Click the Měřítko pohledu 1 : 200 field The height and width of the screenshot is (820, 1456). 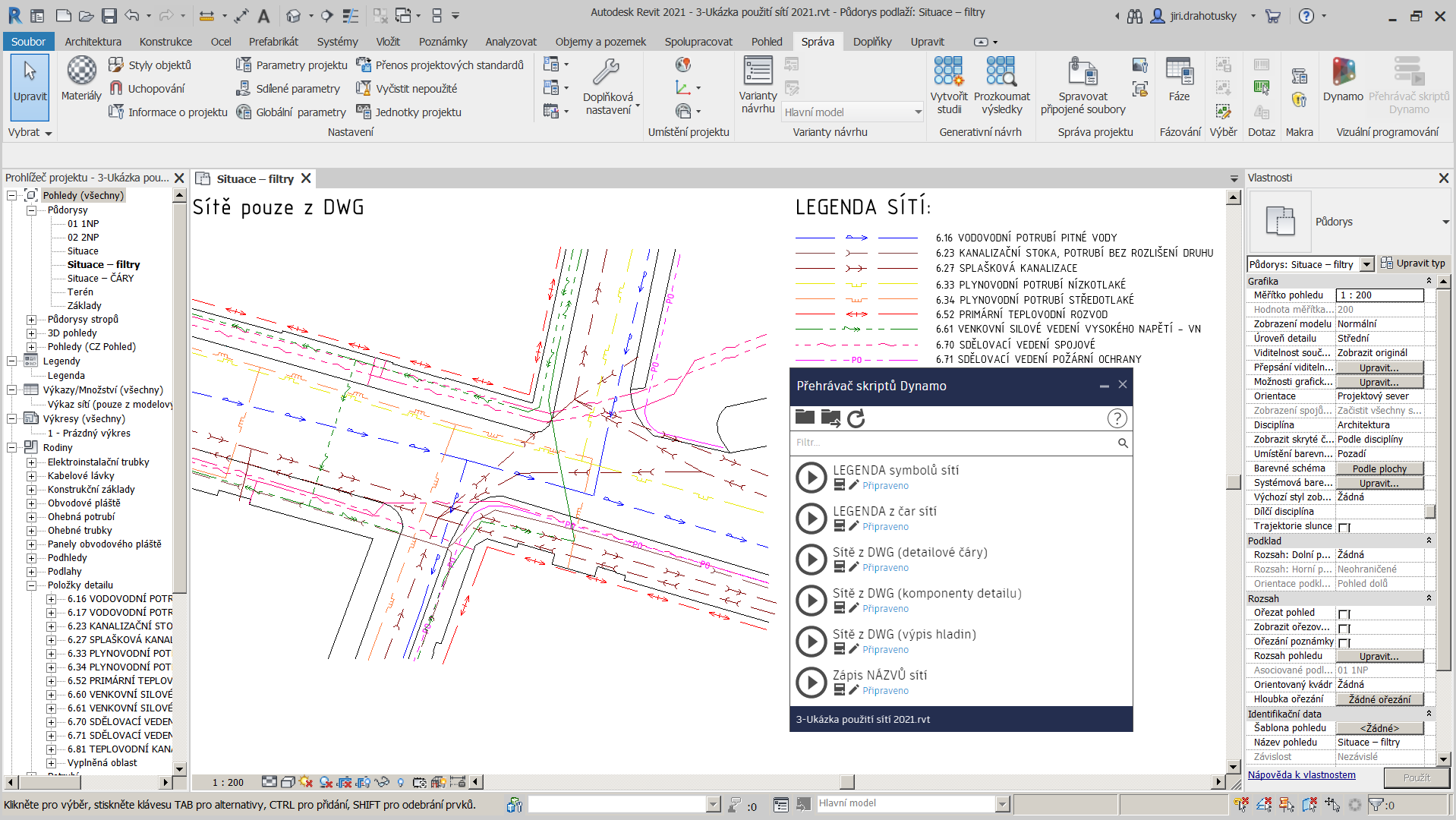1379,295
